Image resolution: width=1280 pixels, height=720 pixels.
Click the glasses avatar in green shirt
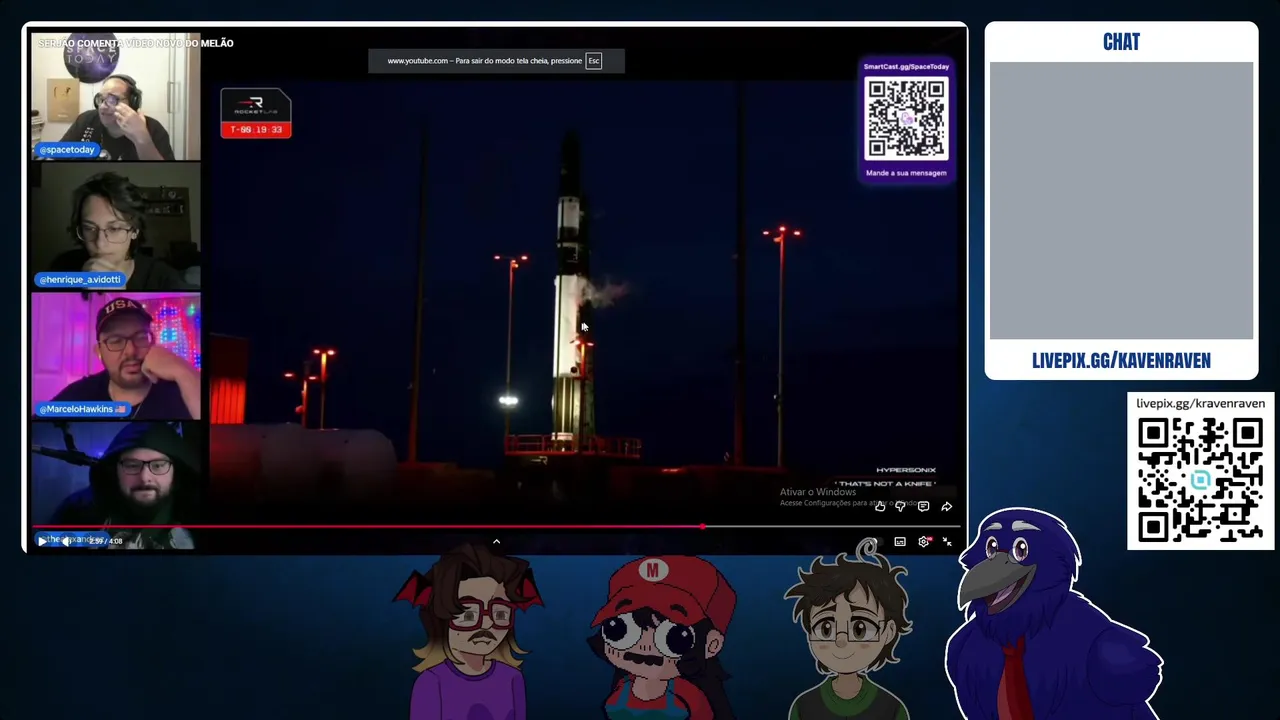[x=848, y=636]
